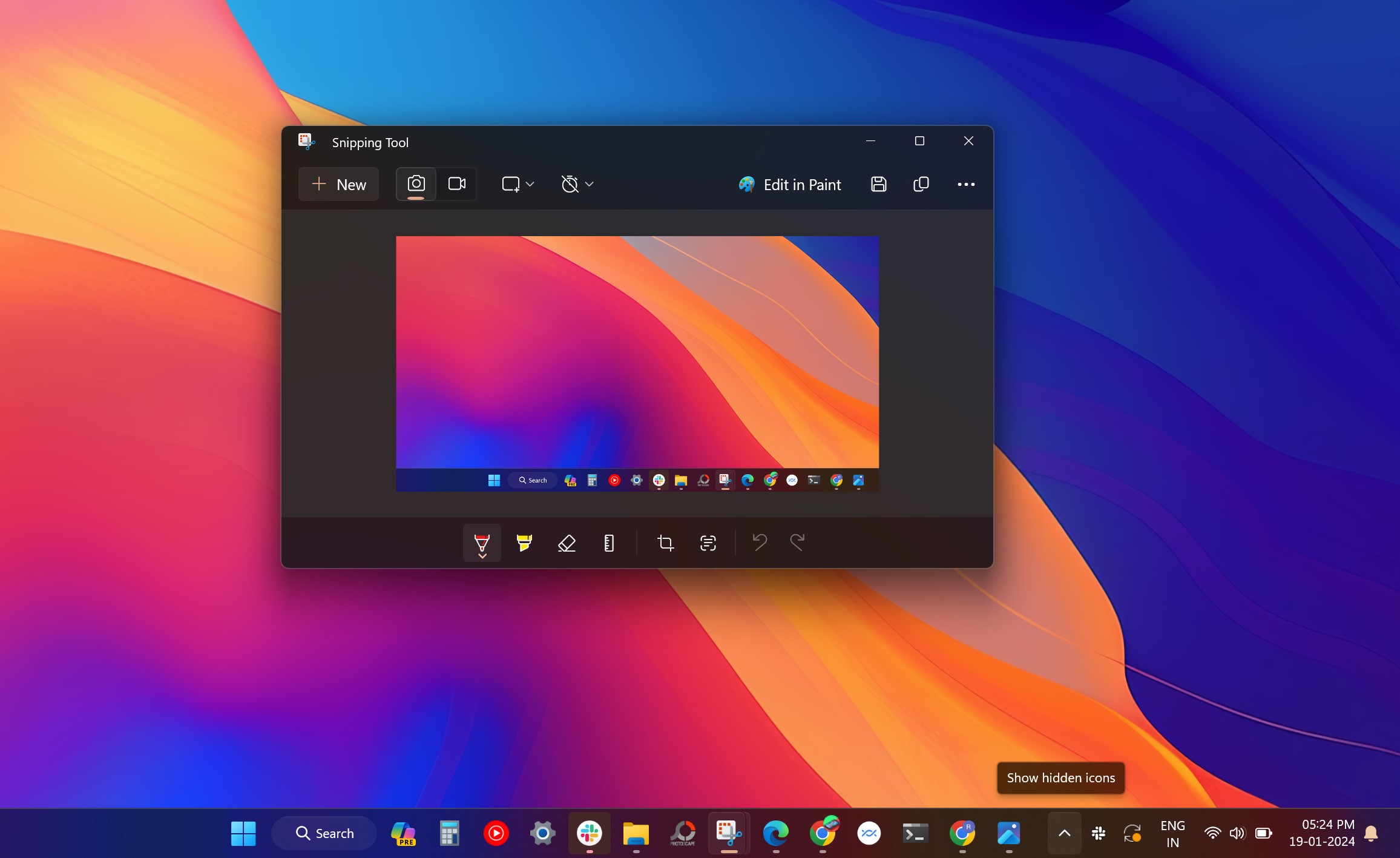Redo the last annotation
The height and width of the screenshot is (858, 1400).
797,543
